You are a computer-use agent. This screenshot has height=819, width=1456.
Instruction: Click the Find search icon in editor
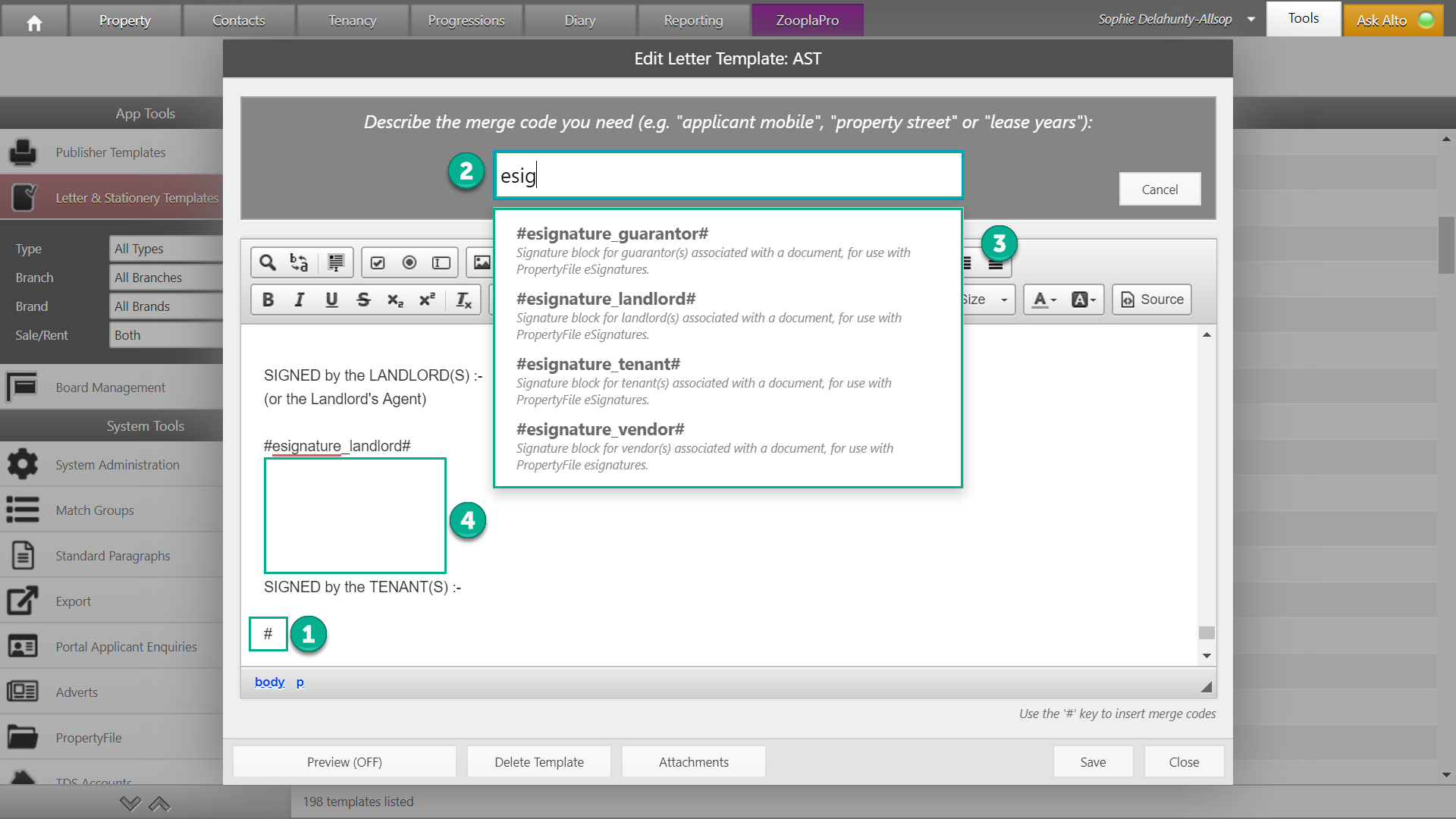pos(267,262)
